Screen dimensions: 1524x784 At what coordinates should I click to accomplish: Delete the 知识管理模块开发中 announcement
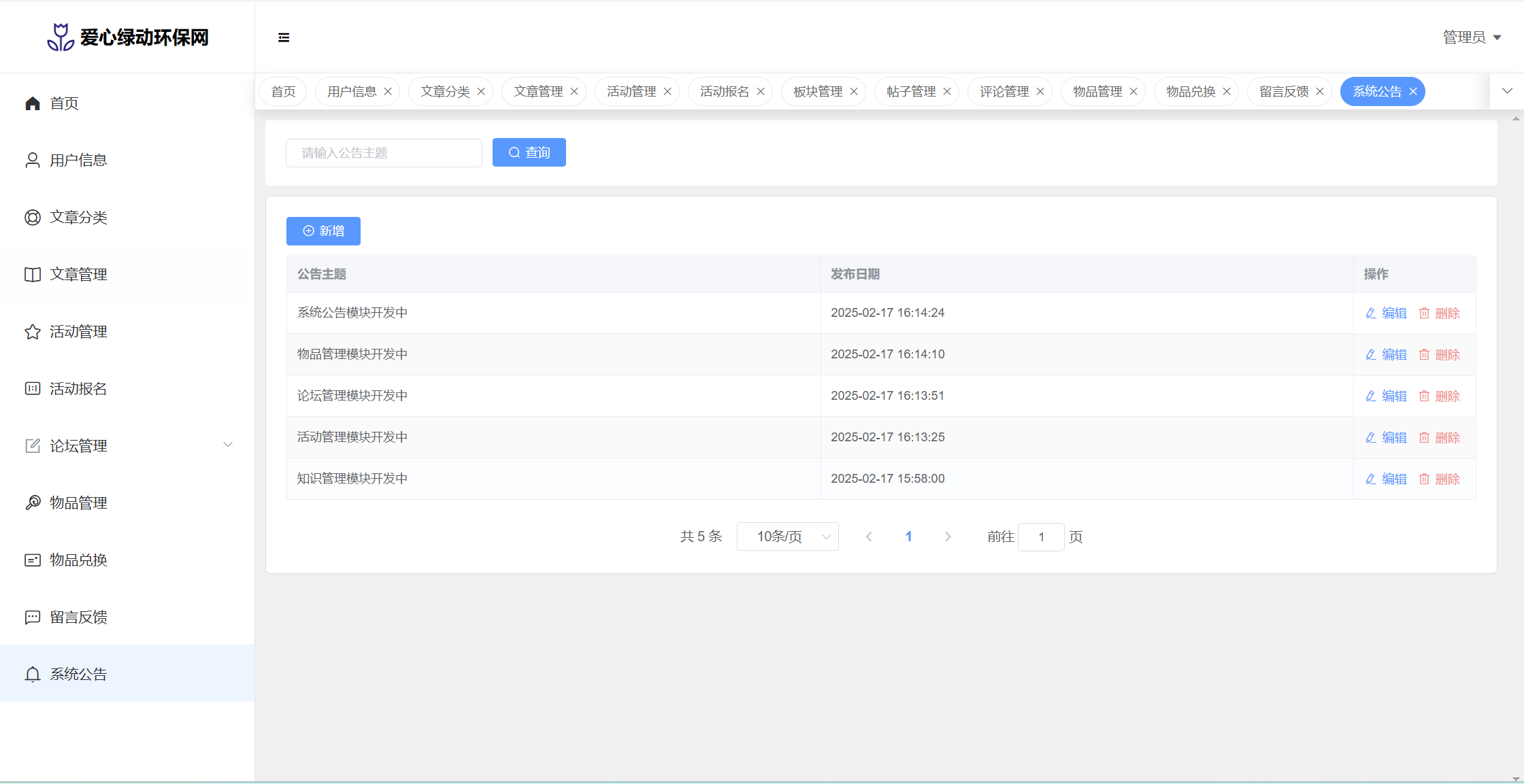1440,479
